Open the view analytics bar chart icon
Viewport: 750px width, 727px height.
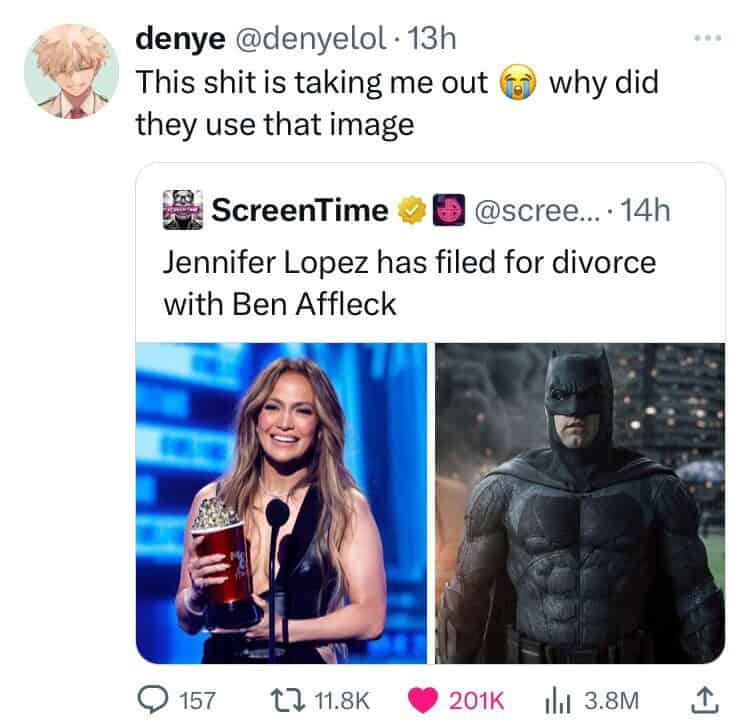tap(557, 702)
